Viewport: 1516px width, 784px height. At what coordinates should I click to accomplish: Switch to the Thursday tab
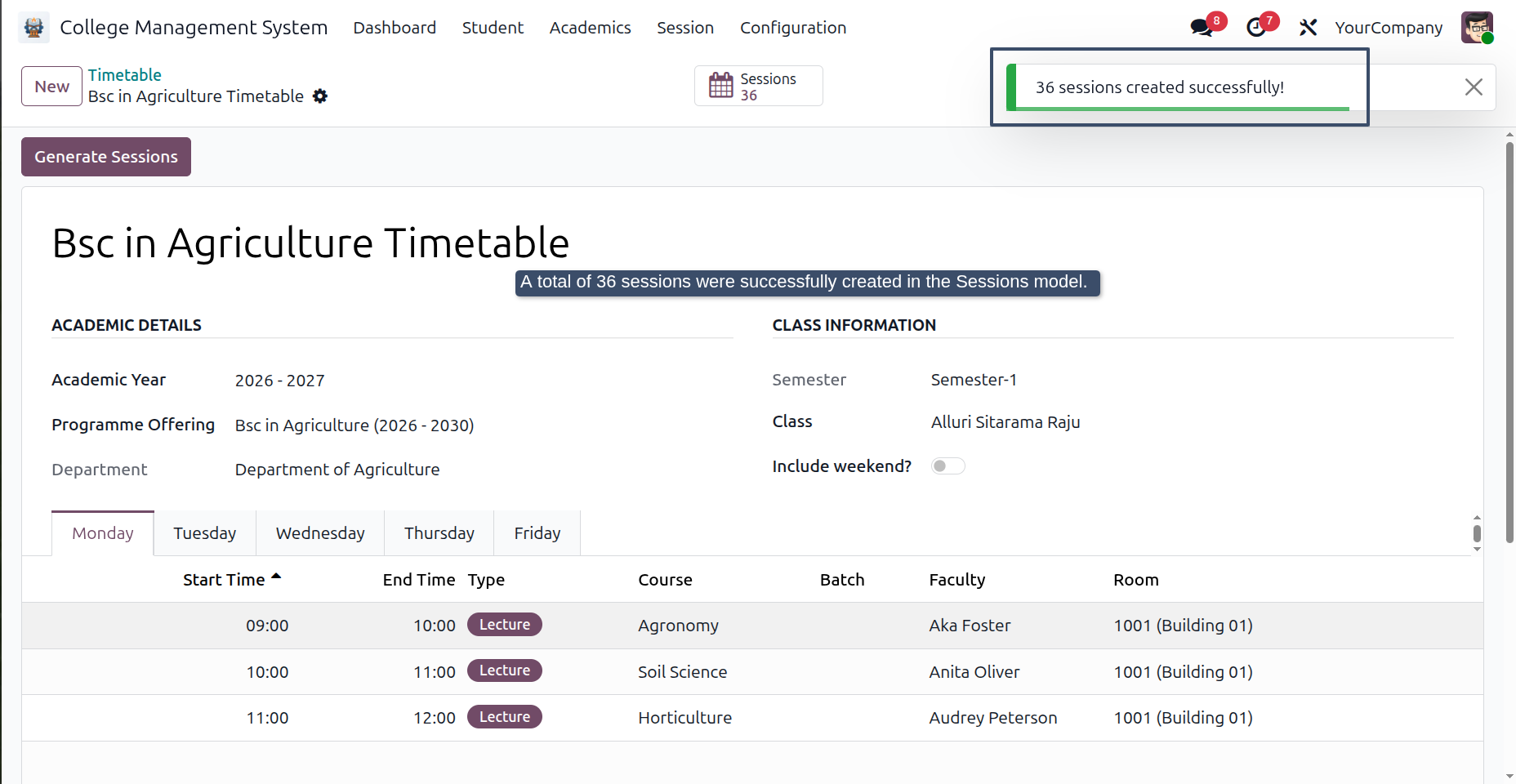click(439, 533)
